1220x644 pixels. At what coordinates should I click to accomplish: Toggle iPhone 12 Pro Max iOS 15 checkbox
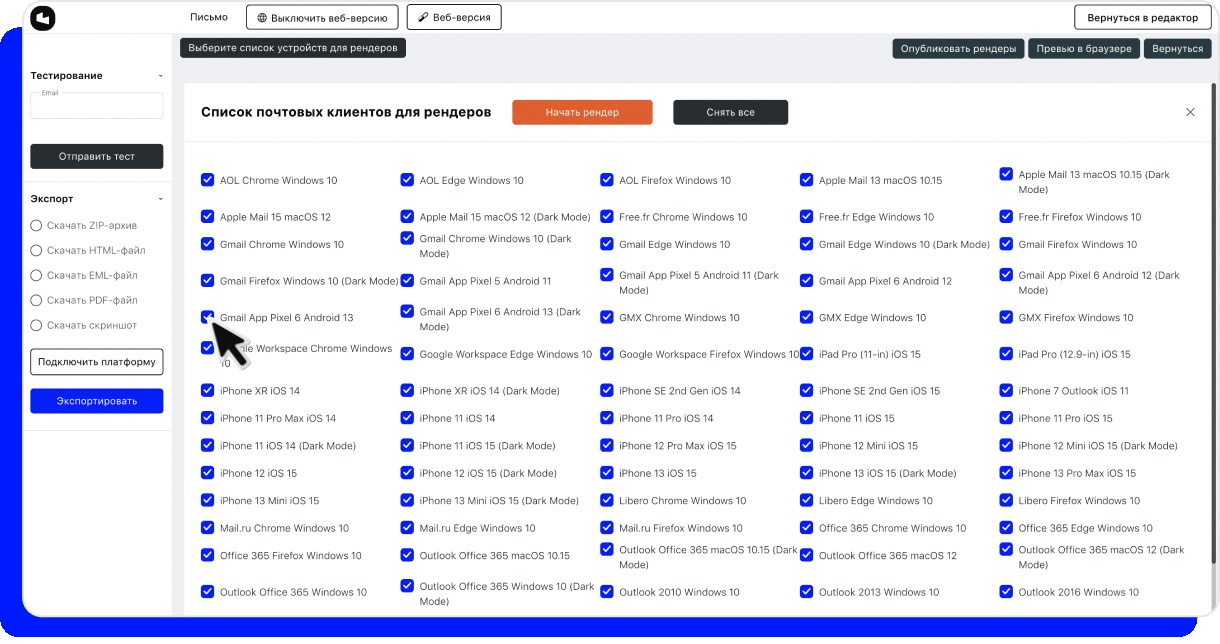[x=607, y=446]
